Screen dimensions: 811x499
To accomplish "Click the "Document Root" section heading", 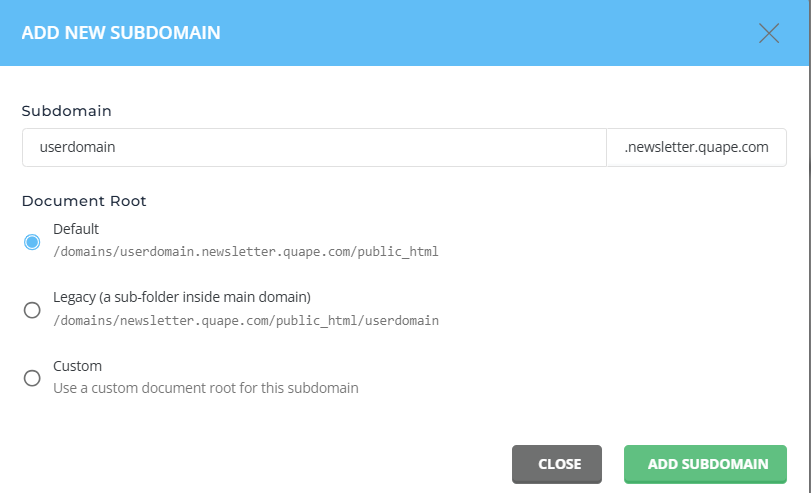I will tap(84, 201).
